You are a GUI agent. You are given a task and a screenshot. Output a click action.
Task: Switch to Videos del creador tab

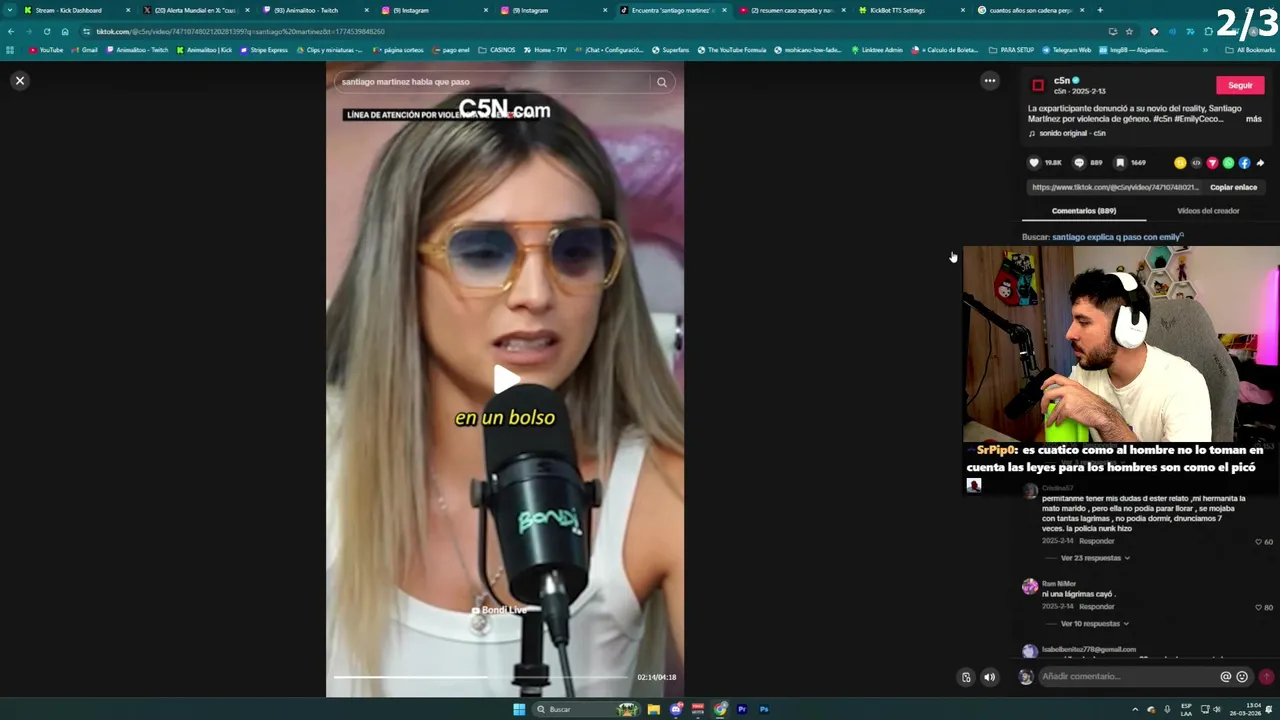(x=1208, y=211)
